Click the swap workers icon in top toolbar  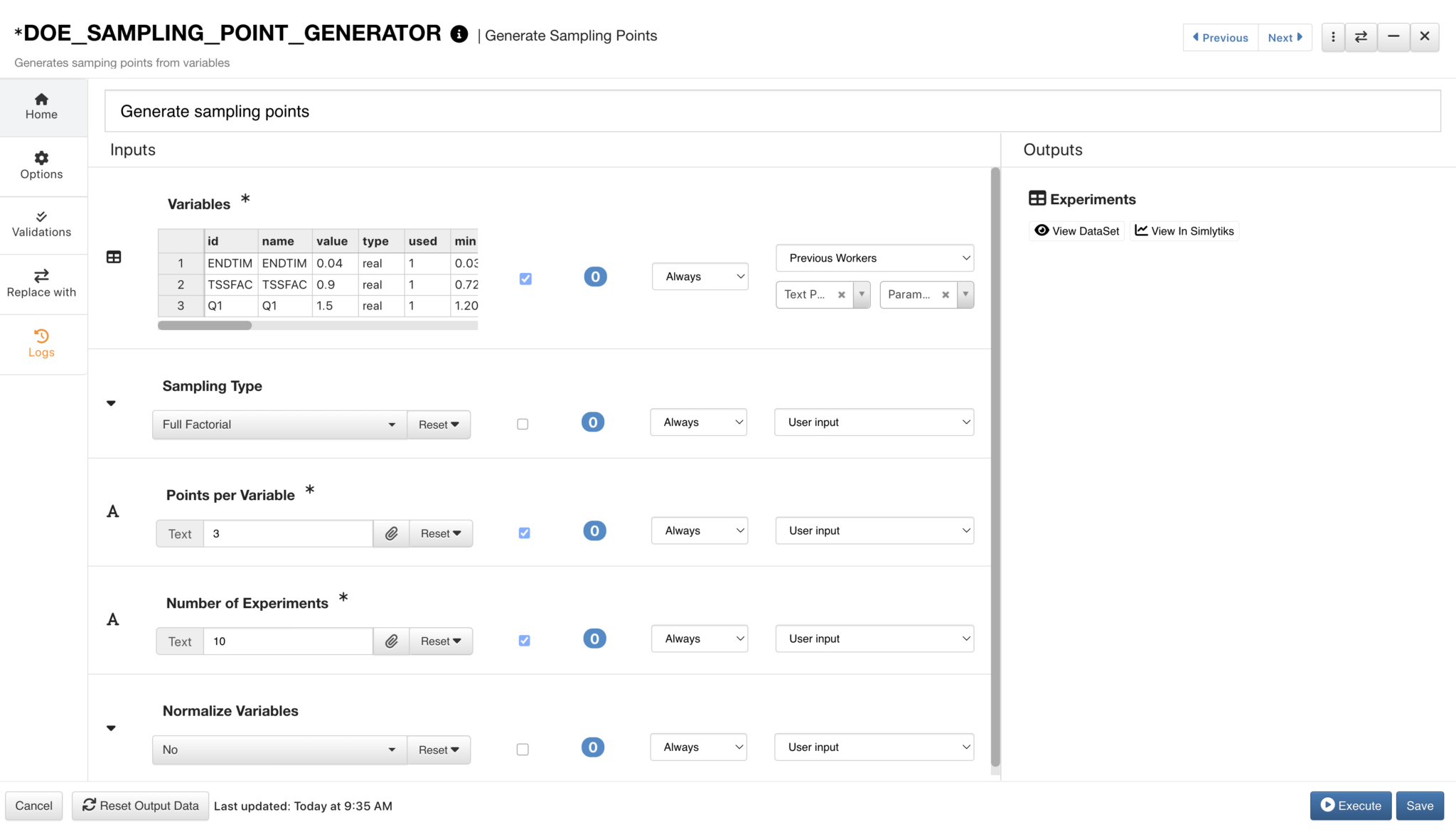pos(1361,36)
